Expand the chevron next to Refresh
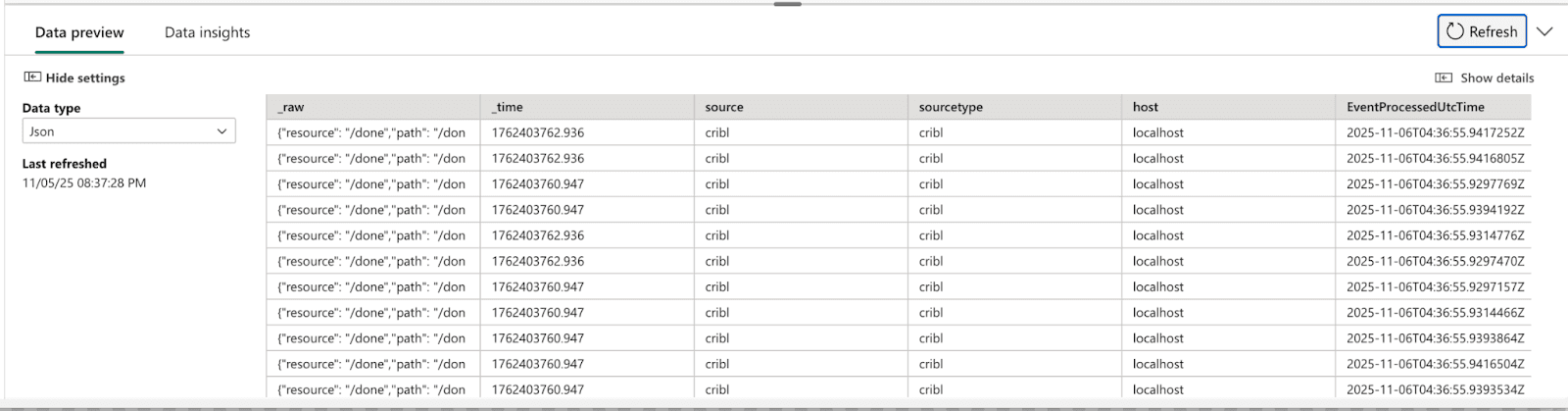1568x411 pixels. 1545,31
